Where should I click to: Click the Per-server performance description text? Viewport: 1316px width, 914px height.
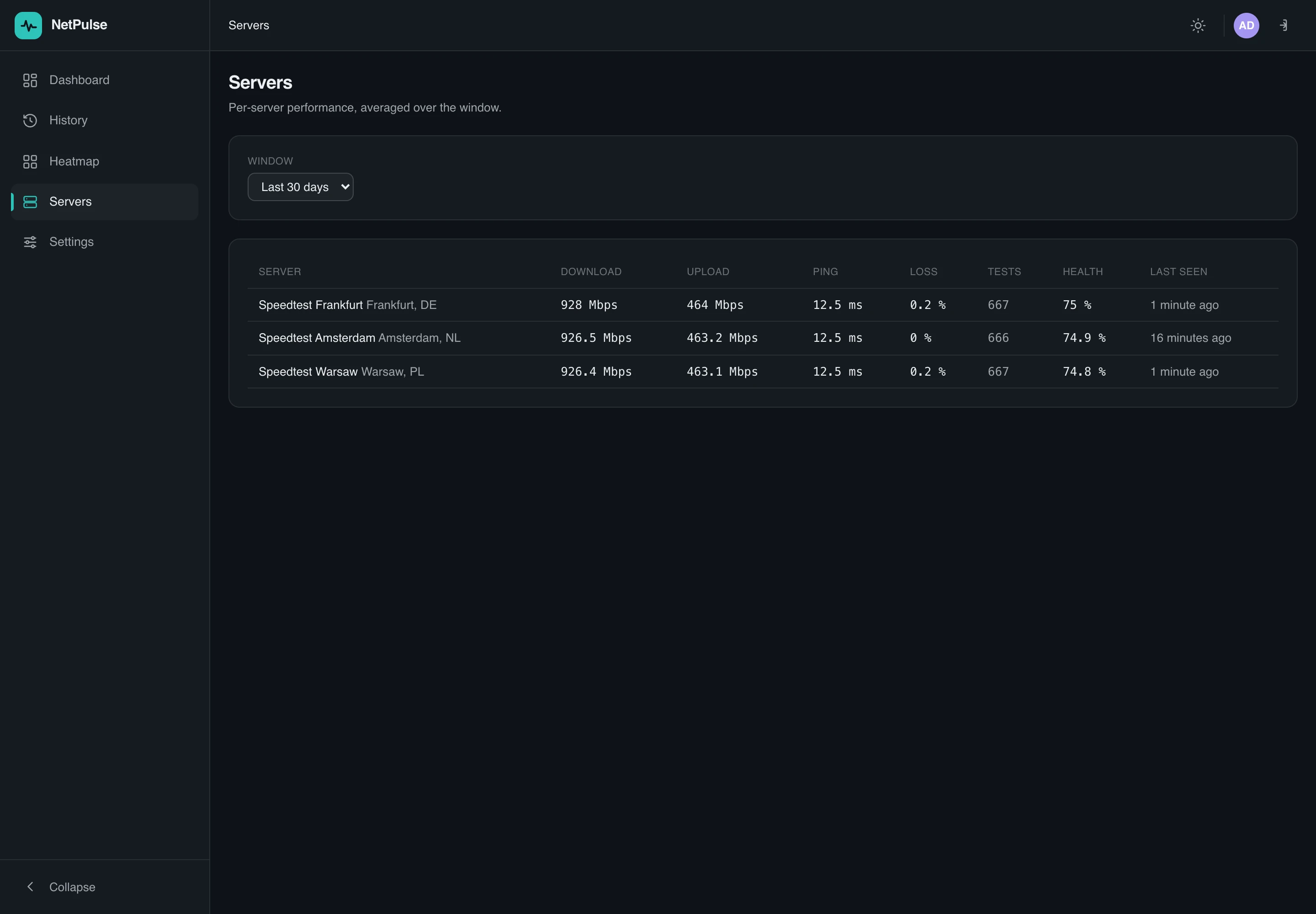[x=365, y=108]
